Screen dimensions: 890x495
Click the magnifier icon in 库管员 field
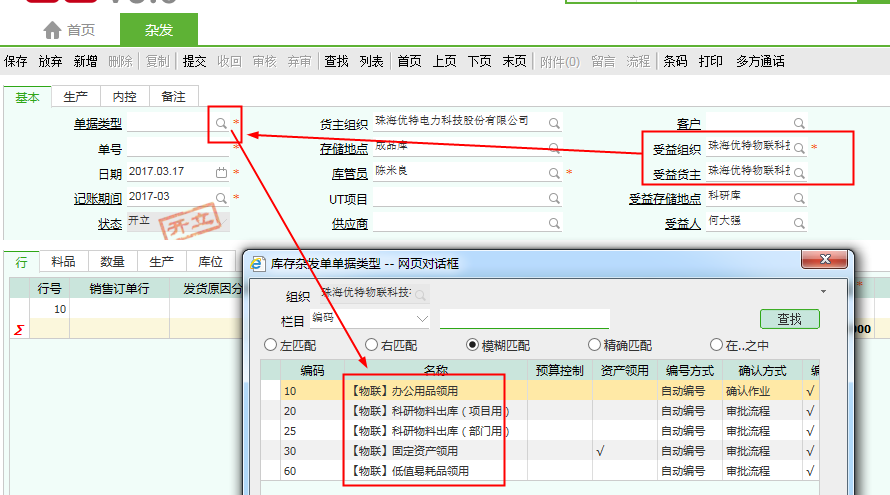click(553, 172)
